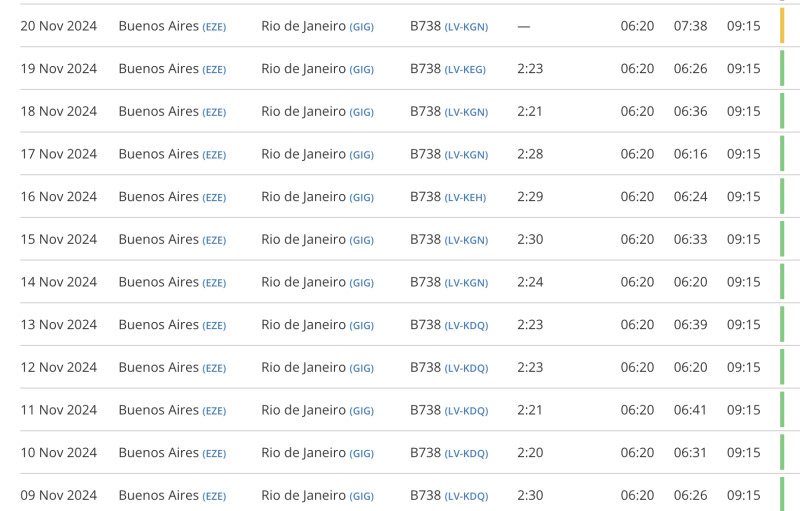Click the 2:30 flight time for 15 Nov

click(x=530, y=240)
